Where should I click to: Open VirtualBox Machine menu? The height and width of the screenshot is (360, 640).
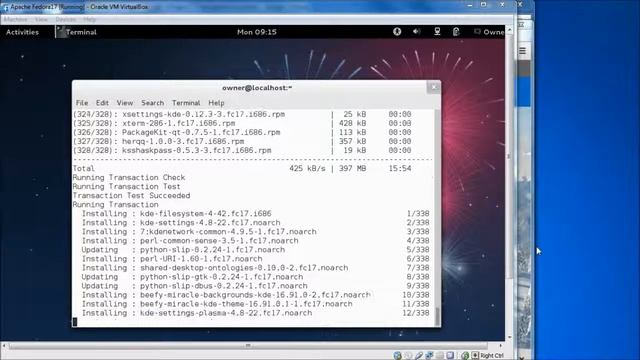15,19
